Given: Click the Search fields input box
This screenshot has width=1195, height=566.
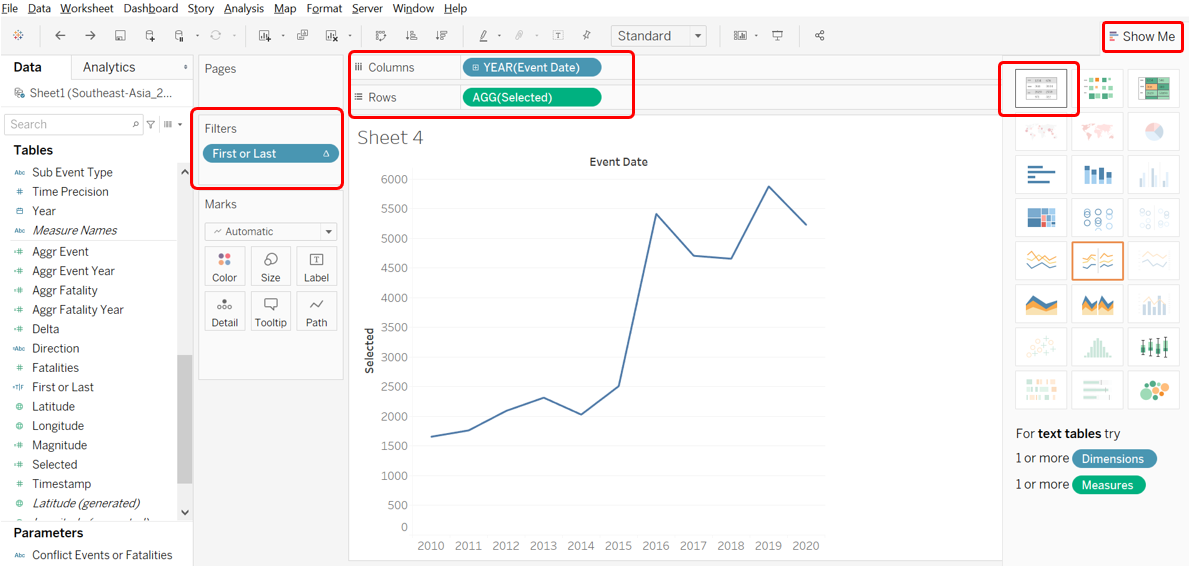Looking at the screenshot, I should [70, 125].
